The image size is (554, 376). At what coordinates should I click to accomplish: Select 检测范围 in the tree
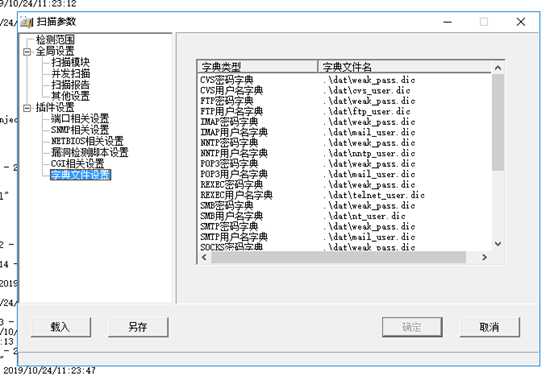pos(55,40)
